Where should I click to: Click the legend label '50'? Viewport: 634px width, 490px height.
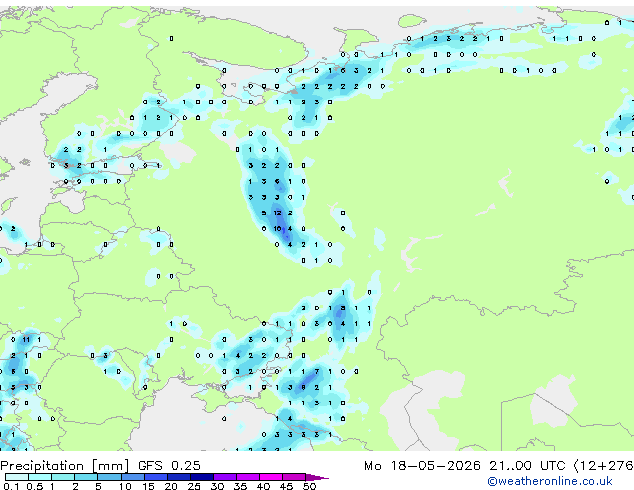pos(310,486)
